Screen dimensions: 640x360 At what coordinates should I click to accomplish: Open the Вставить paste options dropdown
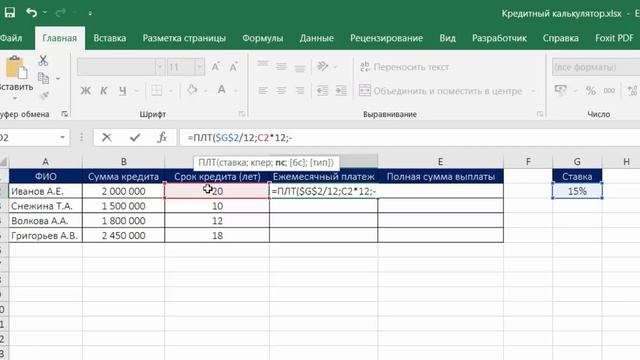(x=15, y=98)
